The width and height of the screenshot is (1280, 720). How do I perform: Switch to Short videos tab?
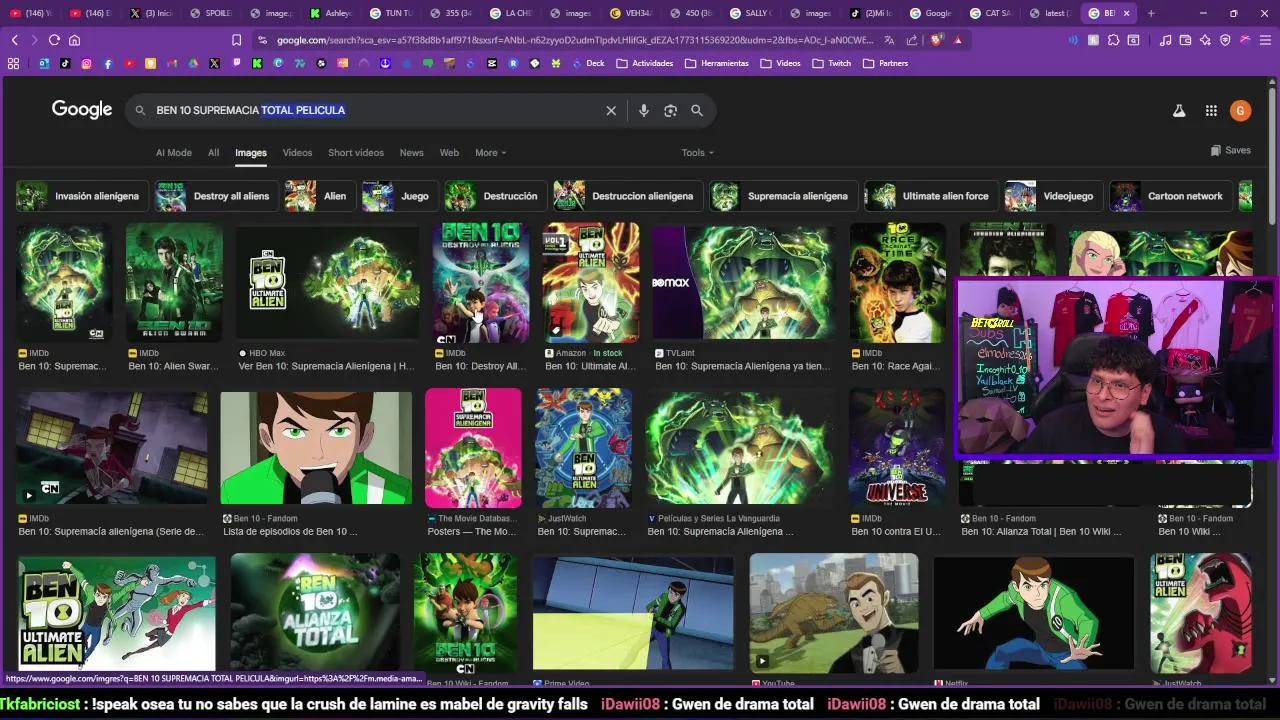click(356, 153)
